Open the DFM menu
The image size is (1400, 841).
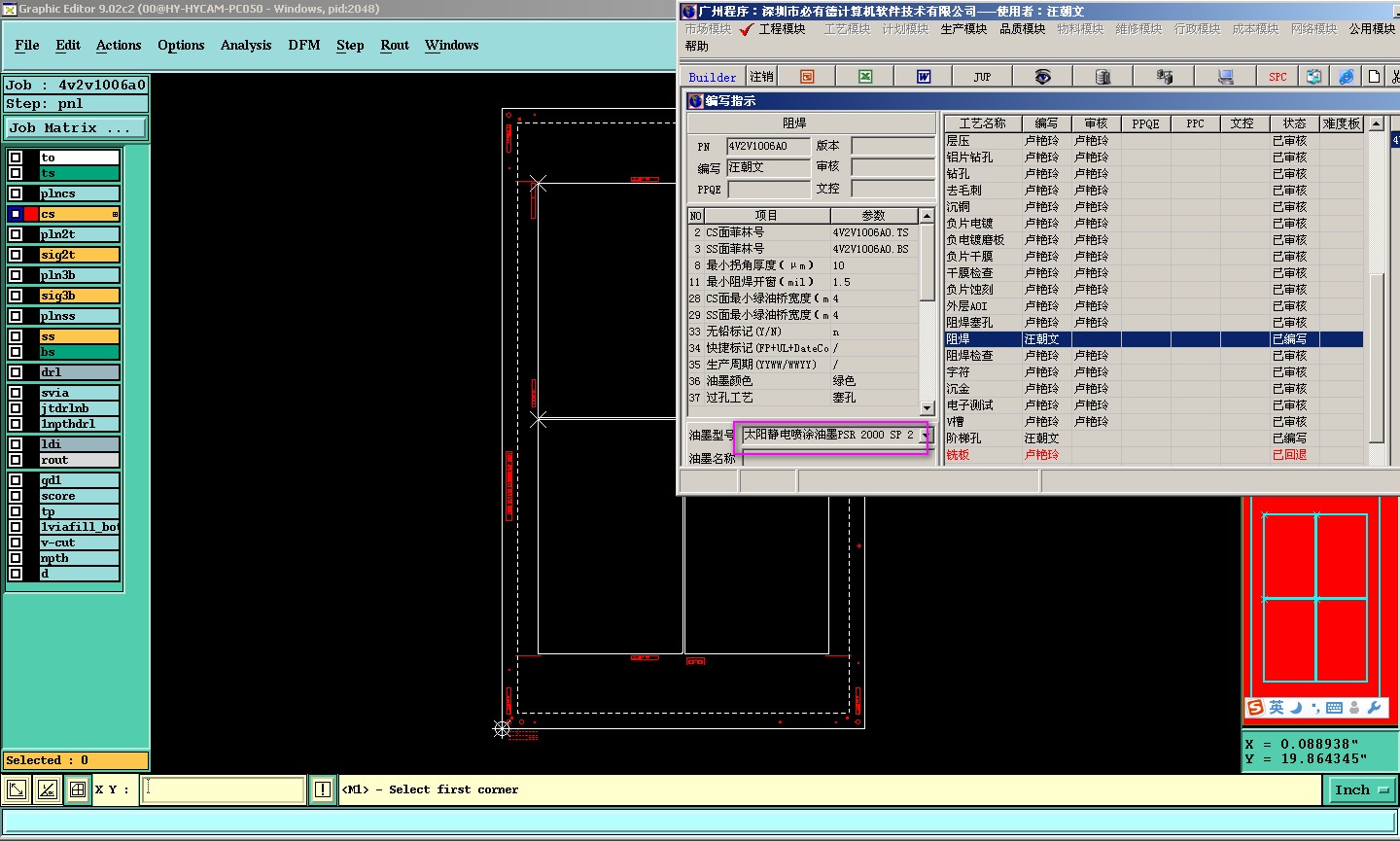pos(303,46)
